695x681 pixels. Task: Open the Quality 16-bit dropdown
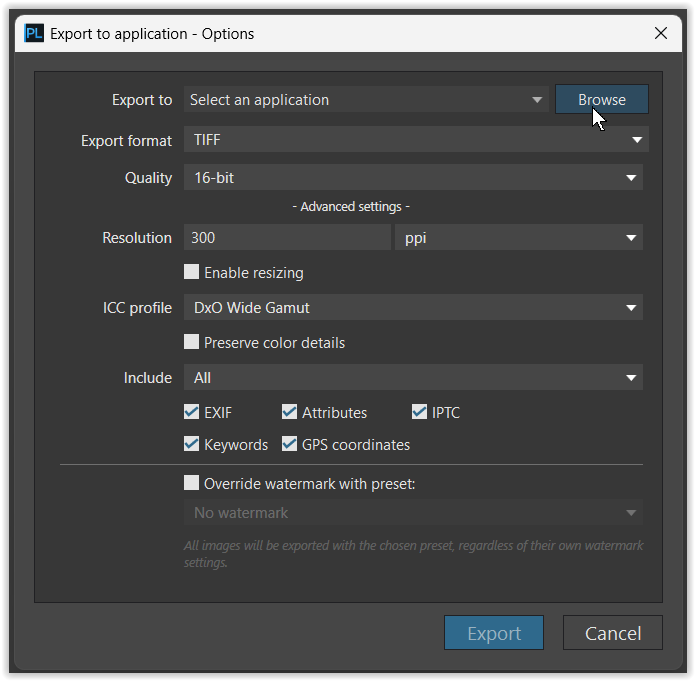coord(412,178)
